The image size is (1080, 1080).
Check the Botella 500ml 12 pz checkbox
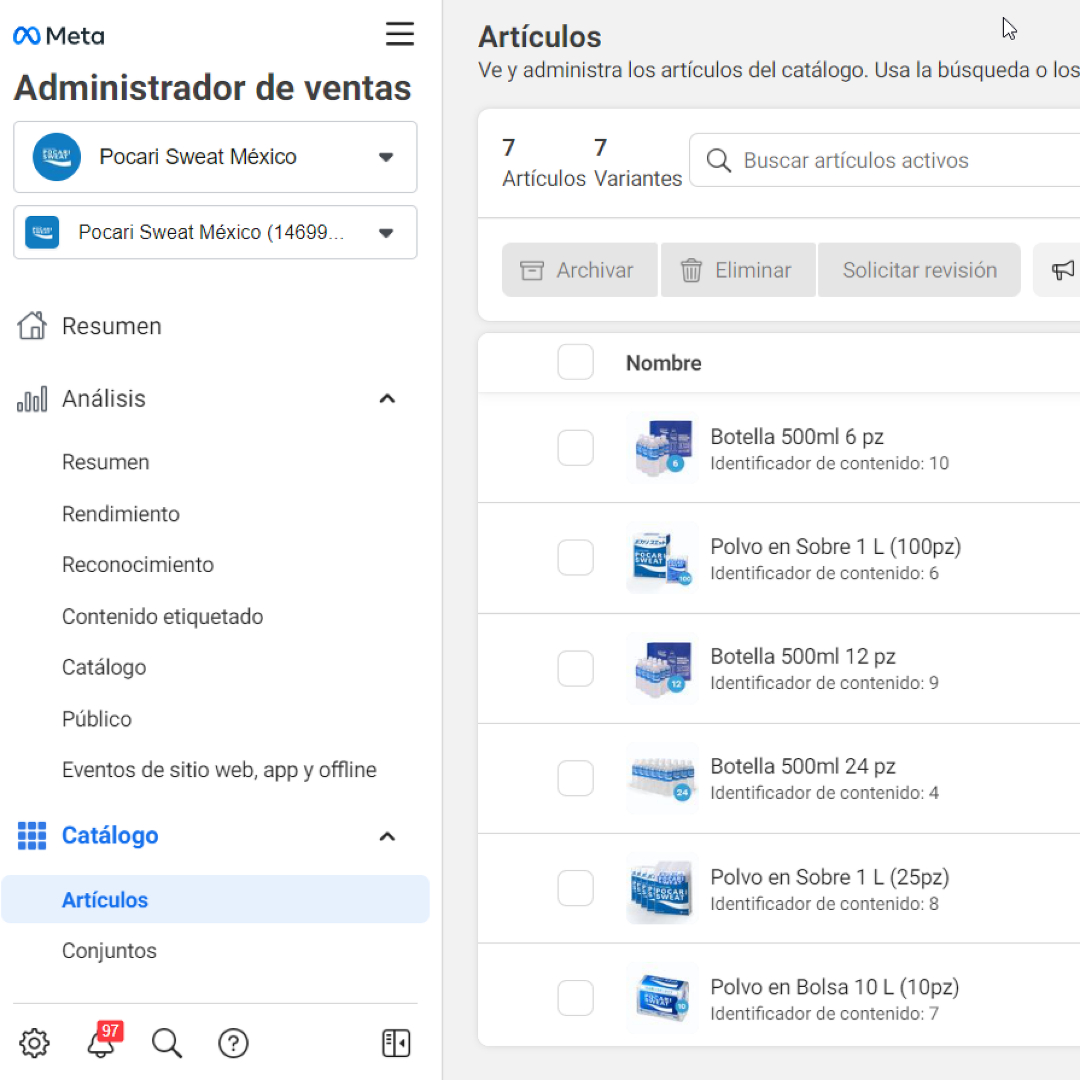(576, 668)
